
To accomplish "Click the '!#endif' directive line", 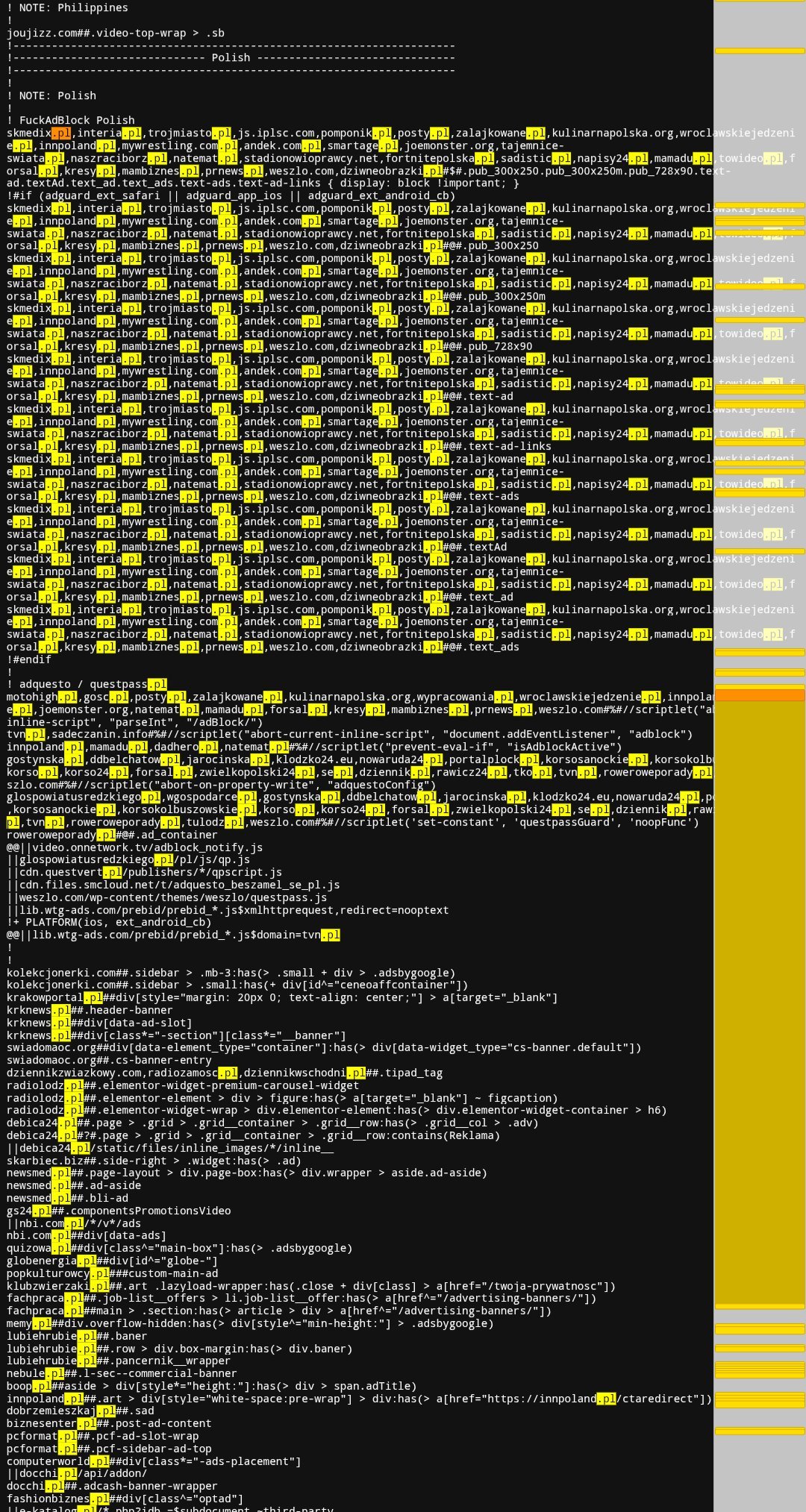I will pos(29,659).
